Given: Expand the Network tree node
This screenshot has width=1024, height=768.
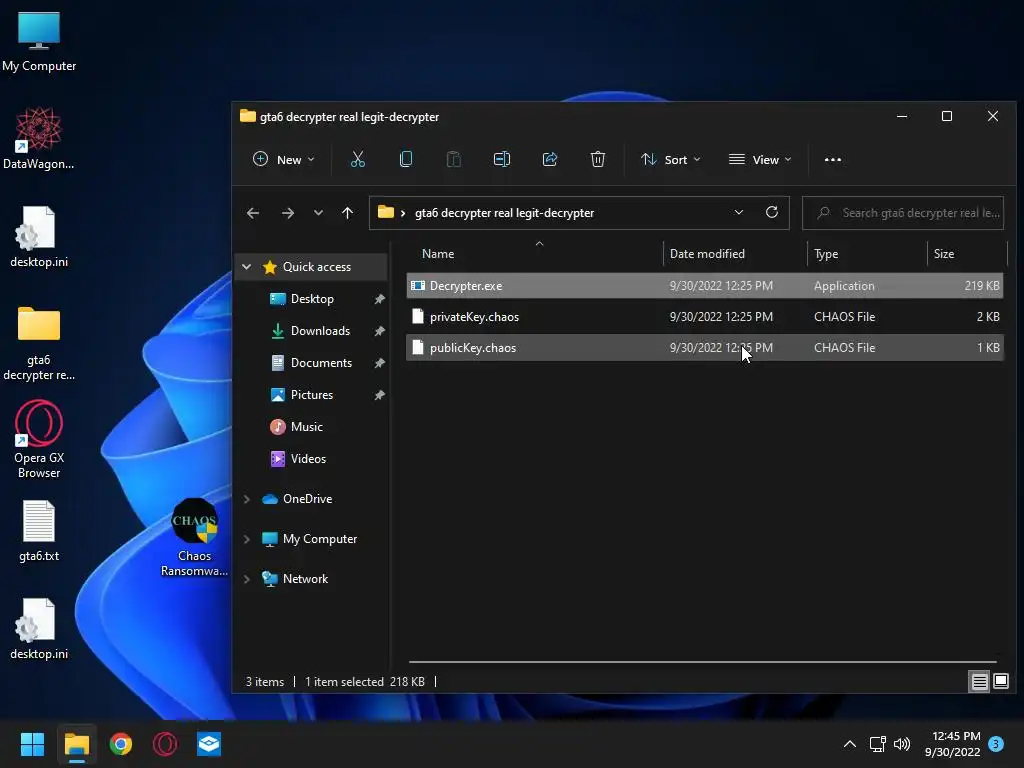Looking at the screenshot, I should click(x=247, y=579).
